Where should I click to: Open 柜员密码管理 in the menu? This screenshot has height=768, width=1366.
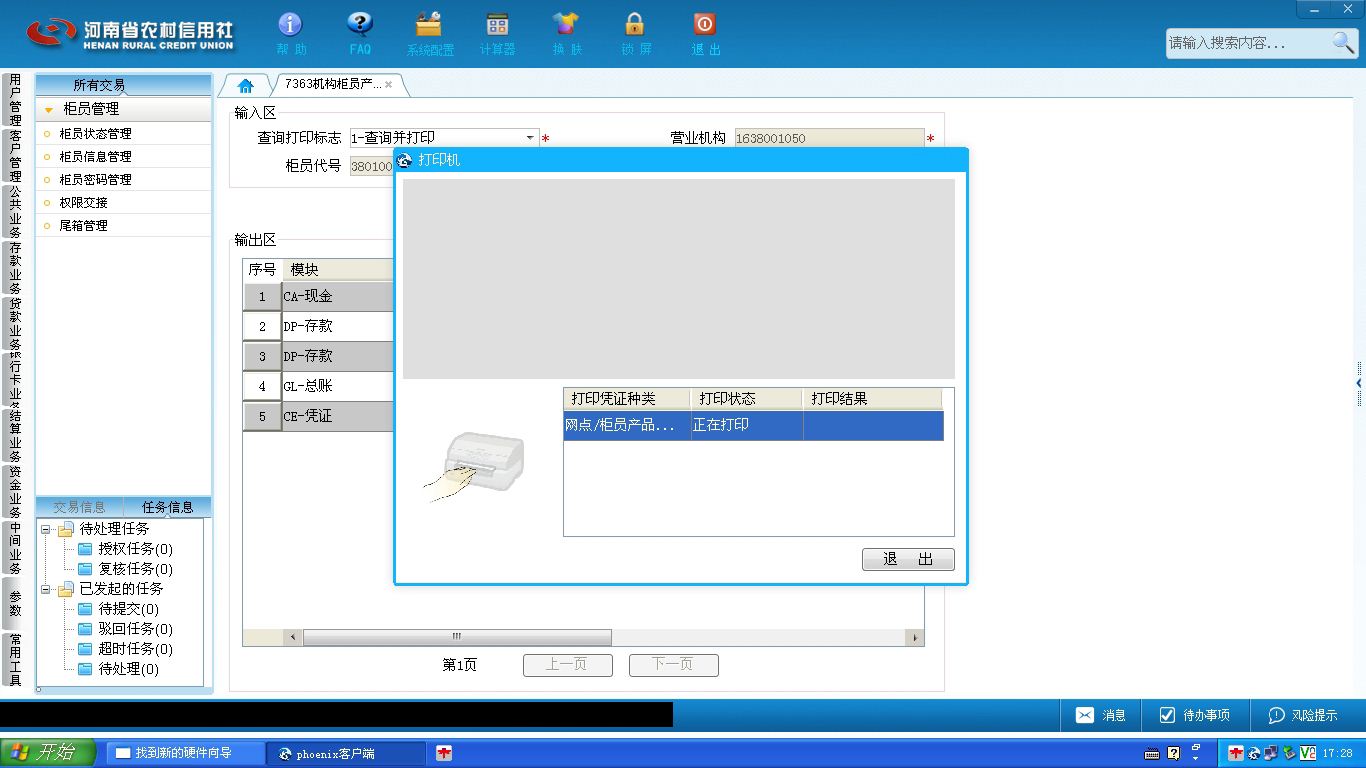95,179
